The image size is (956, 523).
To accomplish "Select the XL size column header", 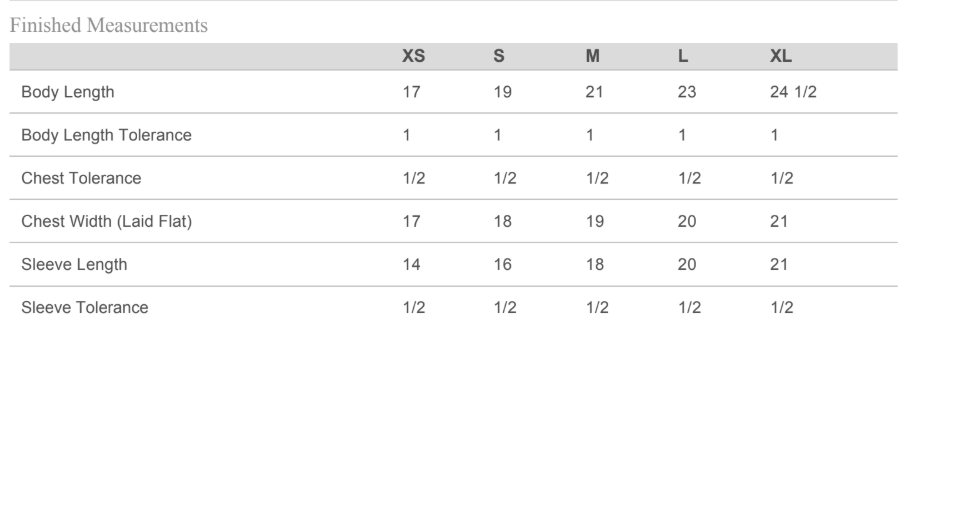I will click(x=780, y=56).
